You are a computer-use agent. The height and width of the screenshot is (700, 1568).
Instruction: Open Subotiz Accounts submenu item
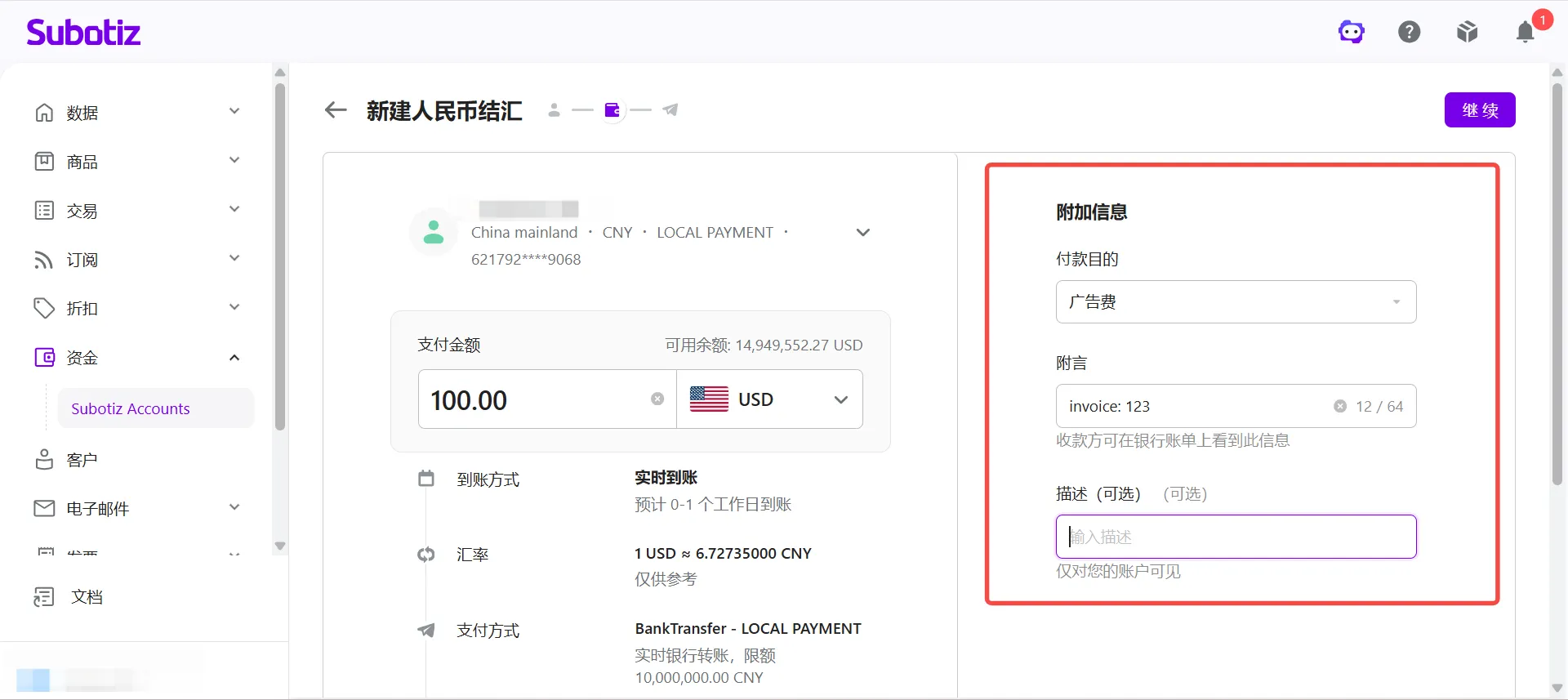tap(155, 408)
